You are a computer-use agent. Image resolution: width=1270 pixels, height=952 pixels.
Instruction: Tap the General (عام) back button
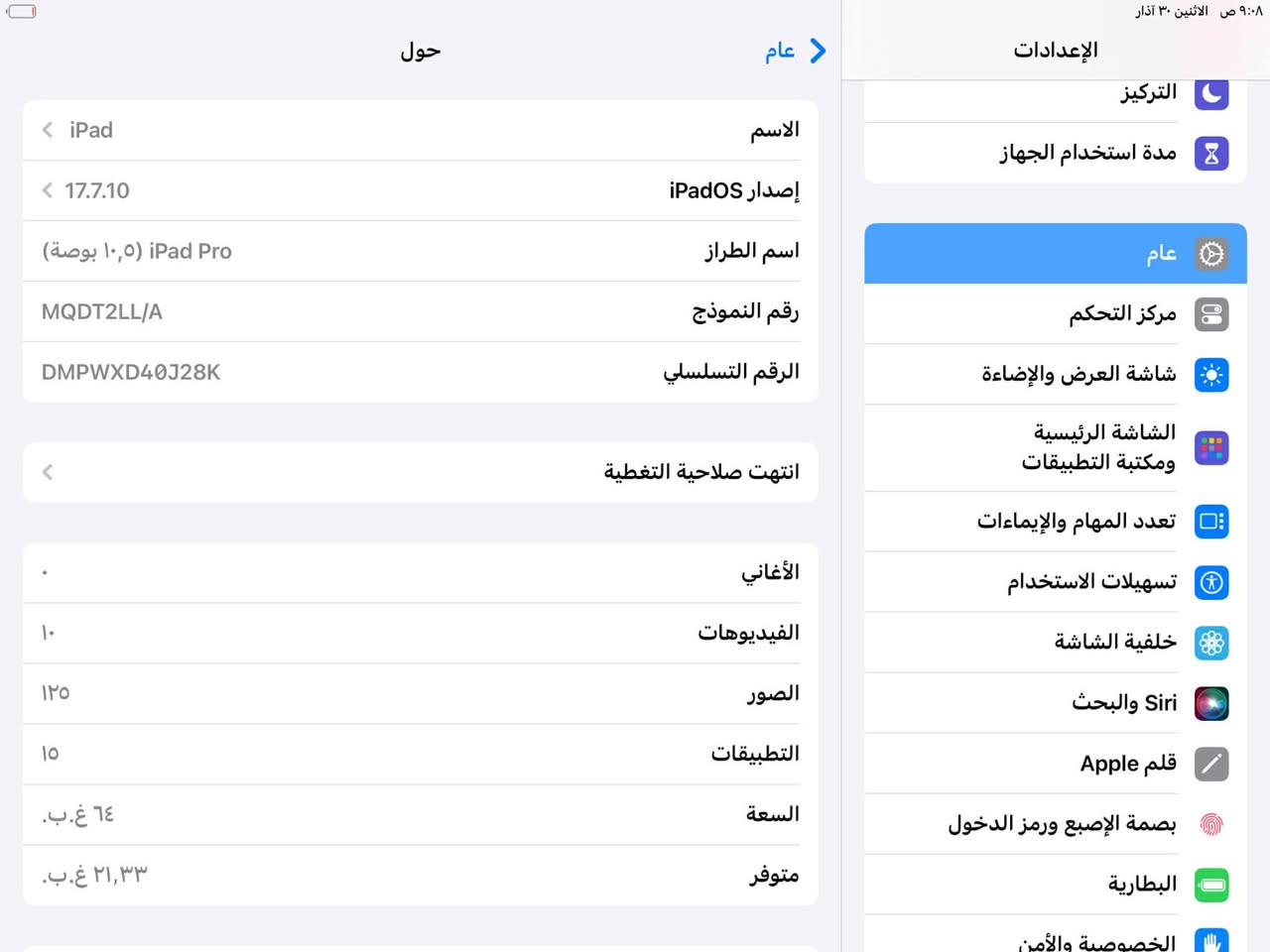coord(794,51)
